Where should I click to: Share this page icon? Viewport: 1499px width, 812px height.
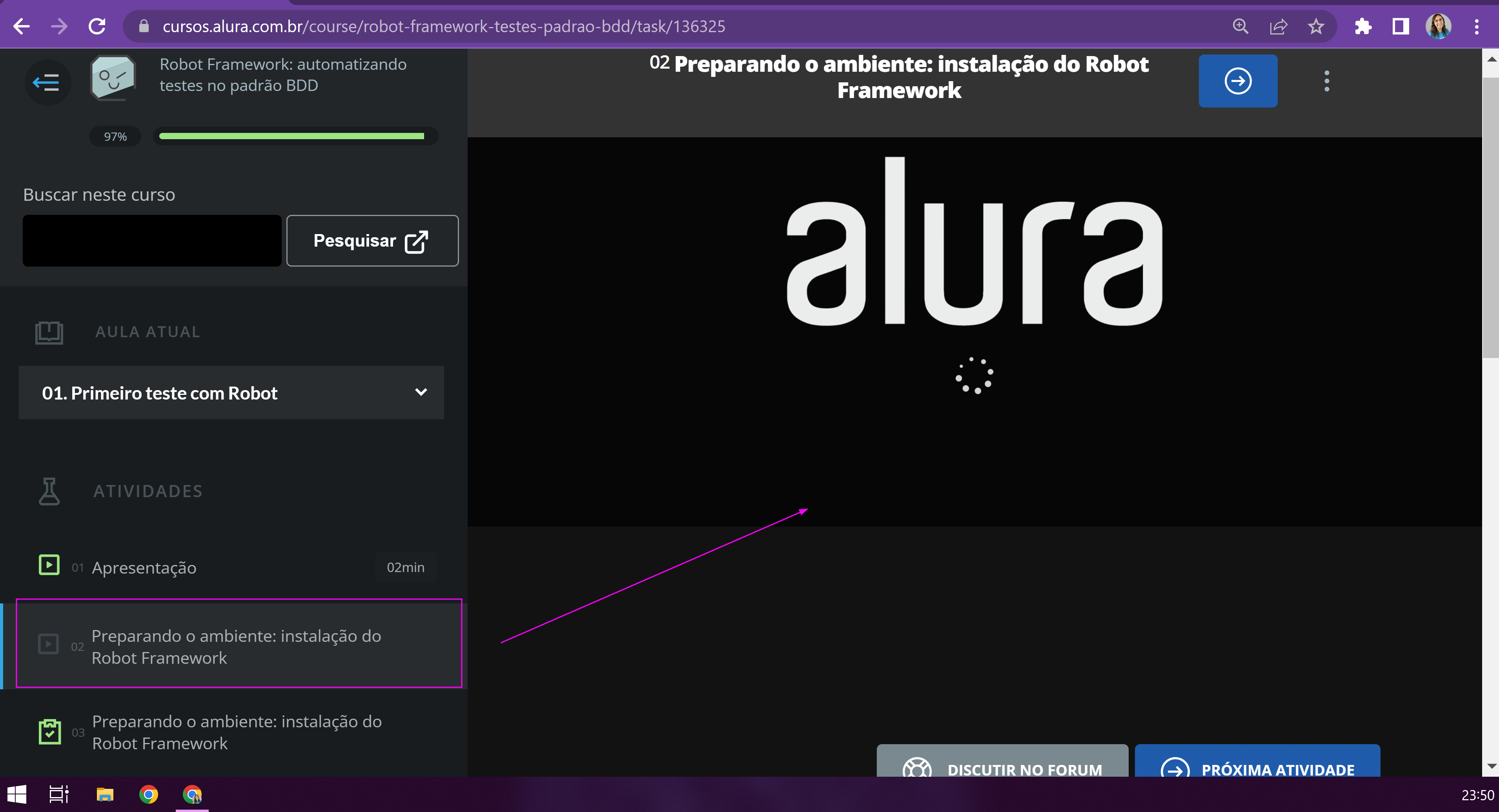point(1278,26)
